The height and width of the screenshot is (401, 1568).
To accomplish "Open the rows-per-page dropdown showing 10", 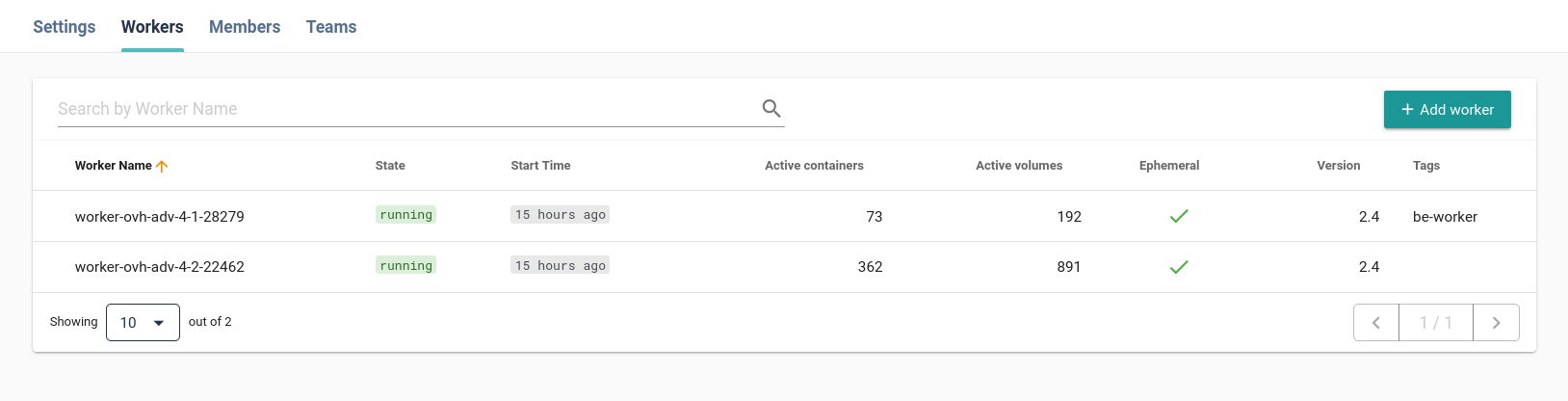I will 143,323.
